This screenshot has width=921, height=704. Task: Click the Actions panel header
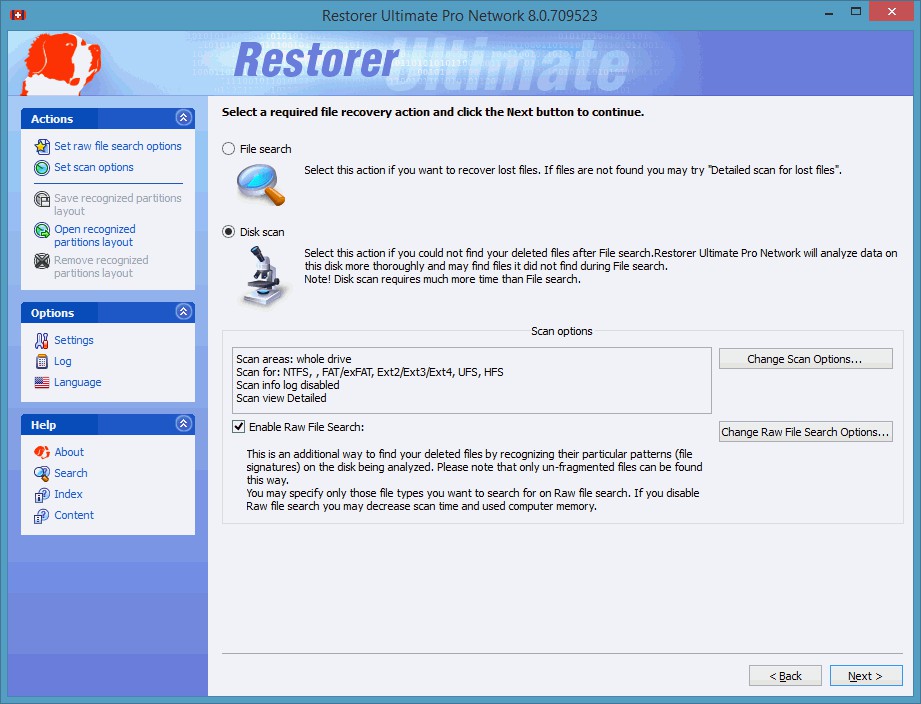click(x=108, y=119)
